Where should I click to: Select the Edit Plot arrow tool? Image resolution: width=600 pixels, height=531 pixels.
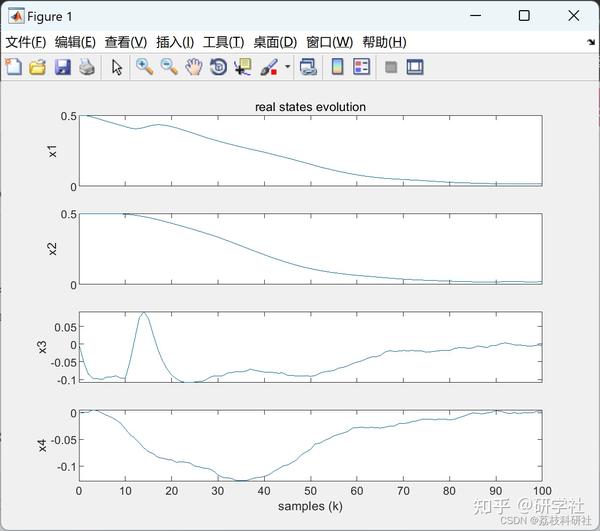[117, 67]
